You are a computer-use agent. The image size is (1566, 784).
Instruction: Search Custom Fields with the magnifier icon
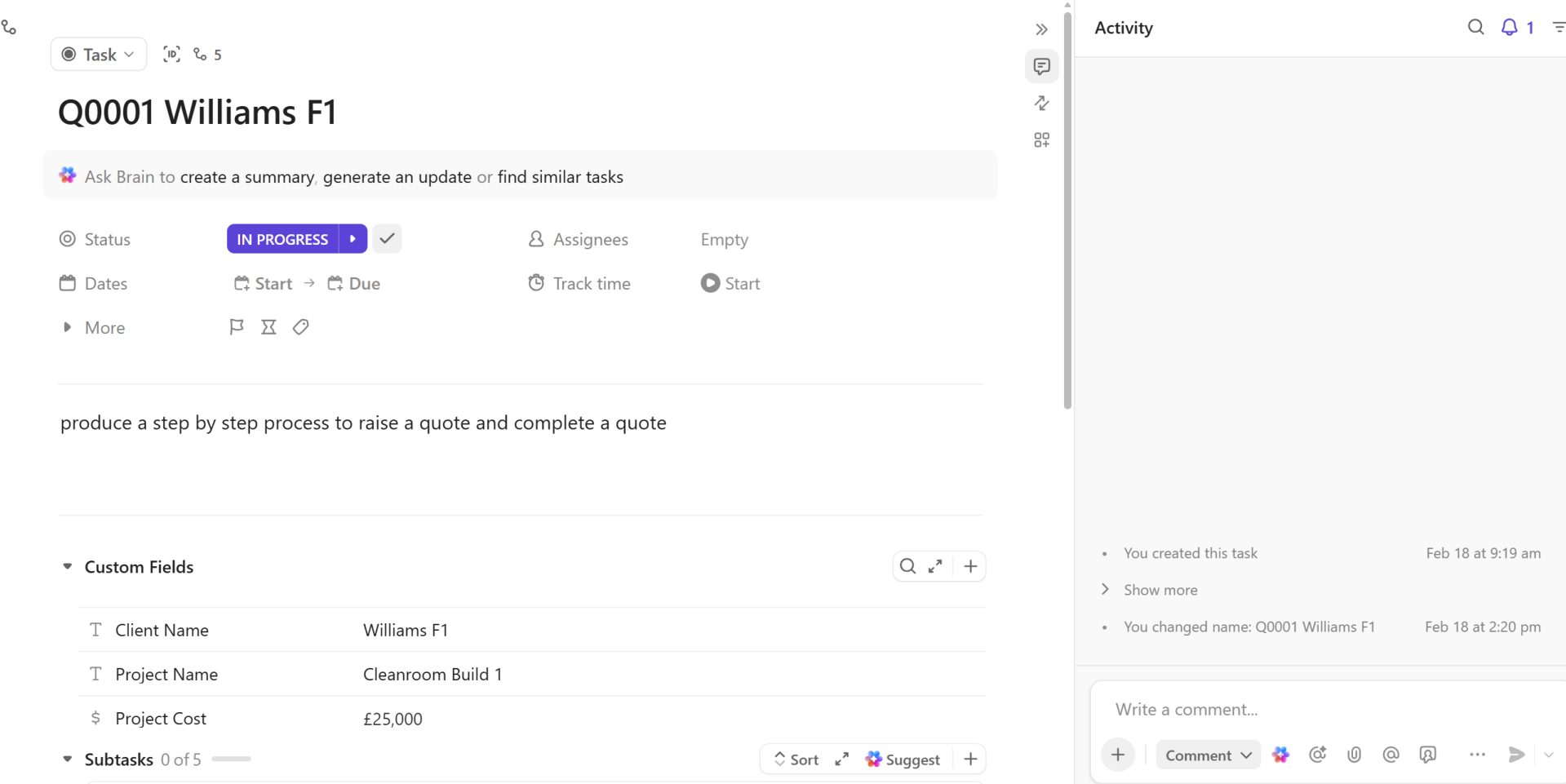[x=907, y=566]
